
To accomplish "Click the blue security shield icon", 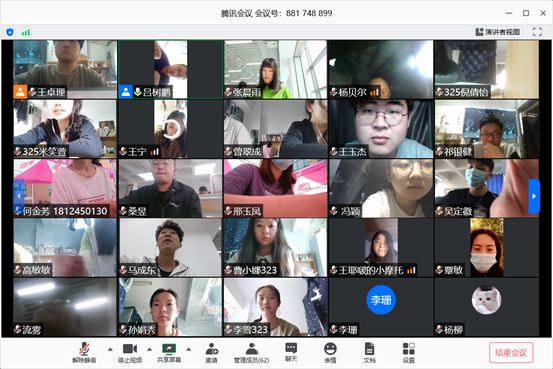I will [10, 32].
